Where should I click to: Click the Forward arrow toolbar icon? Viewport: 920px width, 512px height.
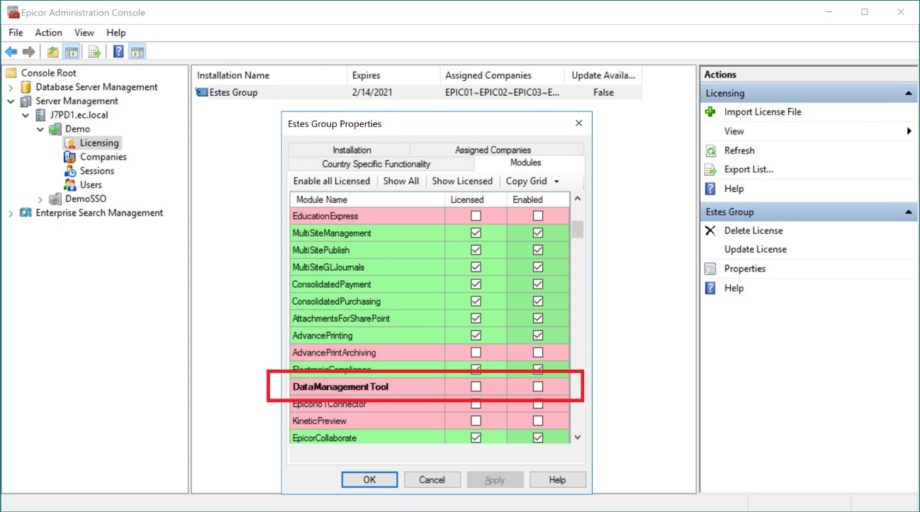click(x=28, y=52)
